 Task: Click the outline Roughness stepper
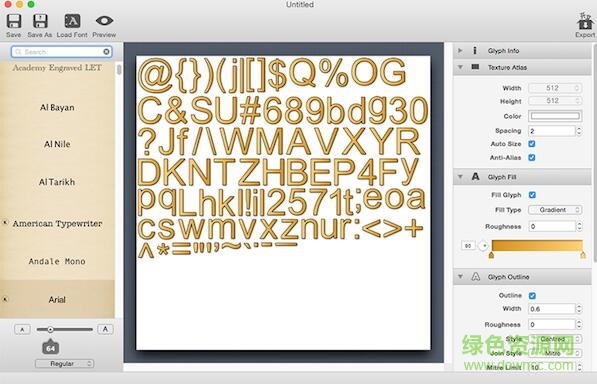point(579,325)
